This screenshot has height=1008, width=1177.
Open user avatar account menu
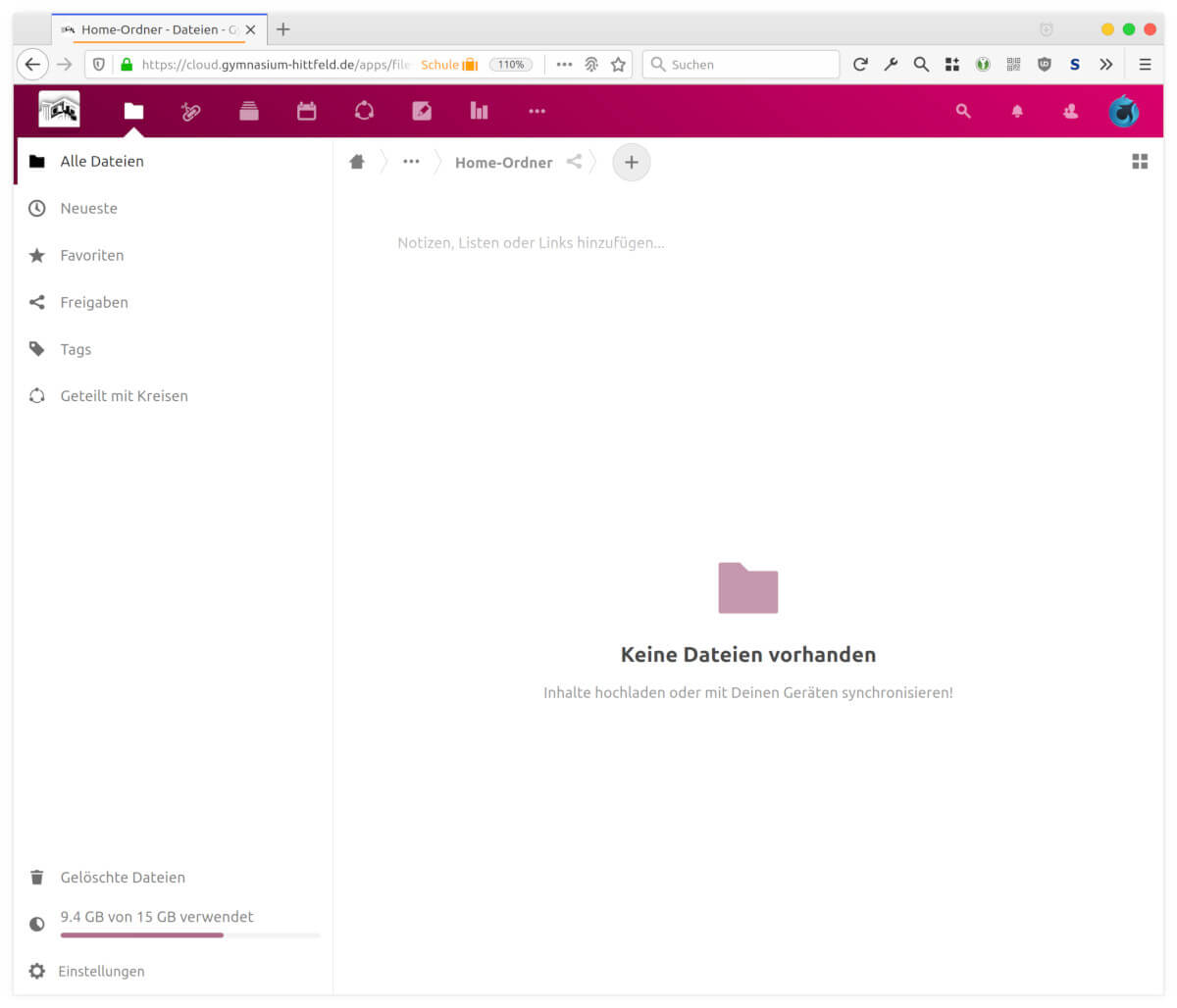coord(1123,111)
